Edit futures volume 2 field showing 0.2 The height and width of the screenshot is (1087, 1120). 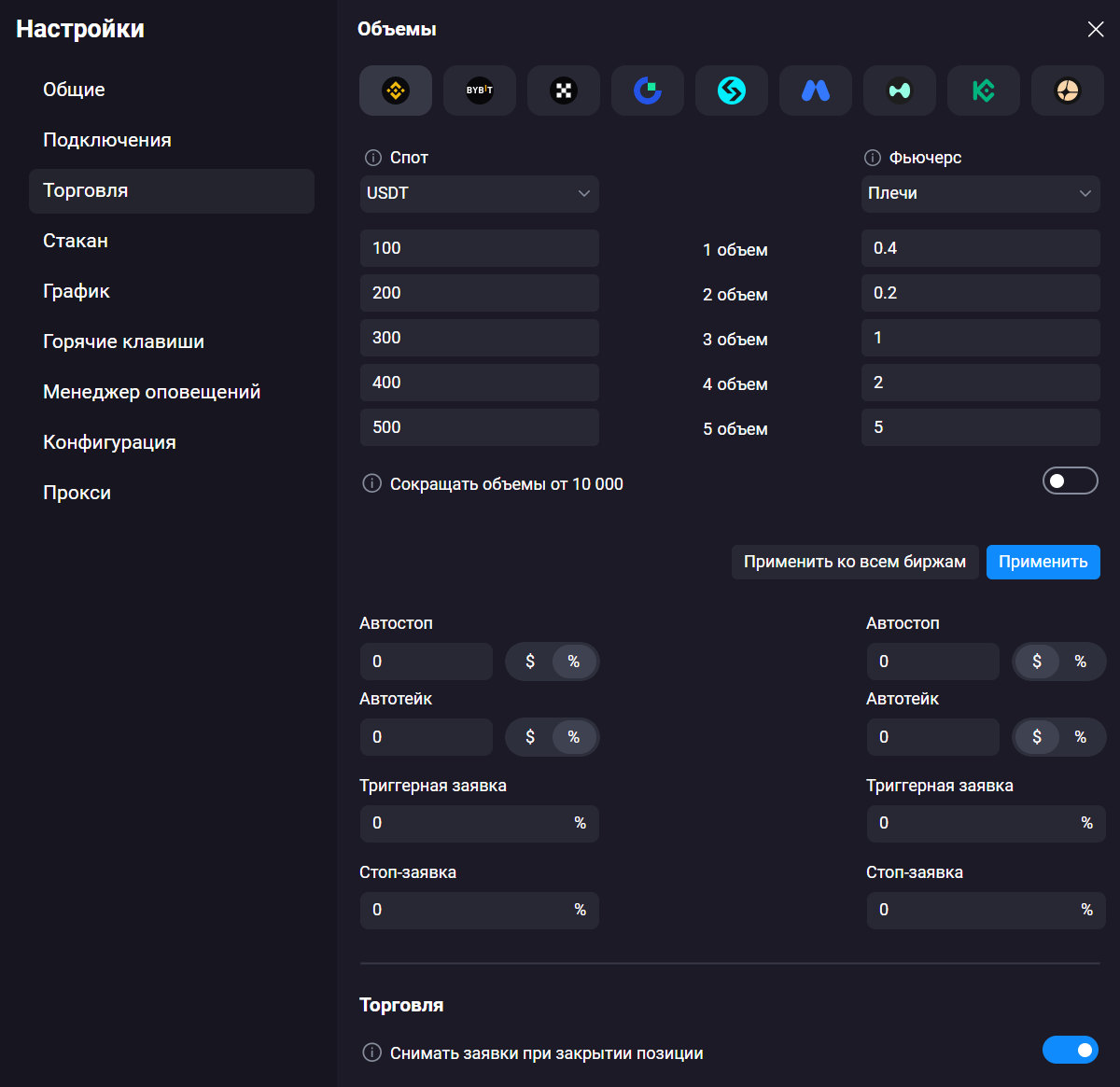click(x=981, y=293)
